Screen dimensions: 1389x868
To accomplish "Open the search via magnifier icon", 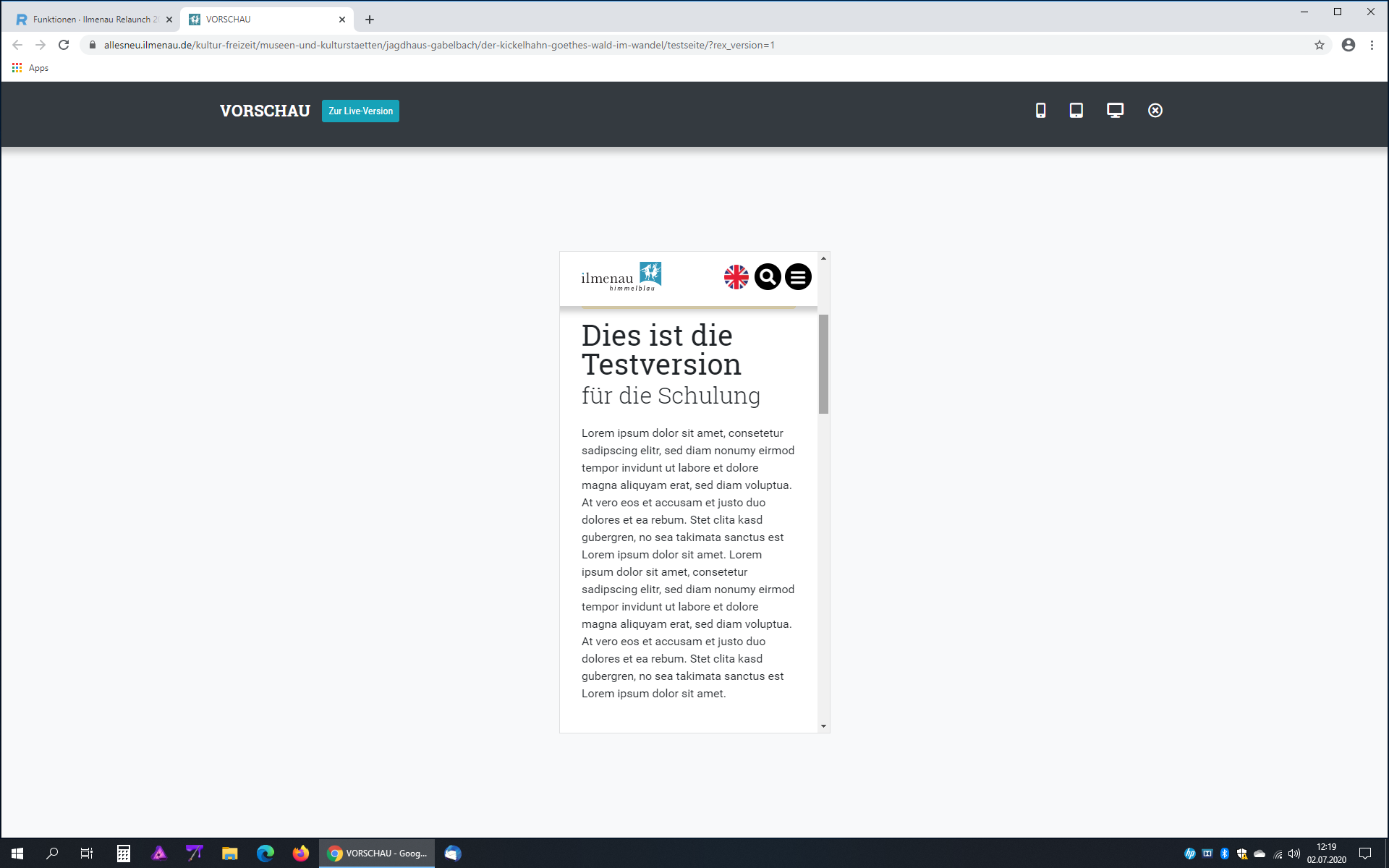I will 768,277.
